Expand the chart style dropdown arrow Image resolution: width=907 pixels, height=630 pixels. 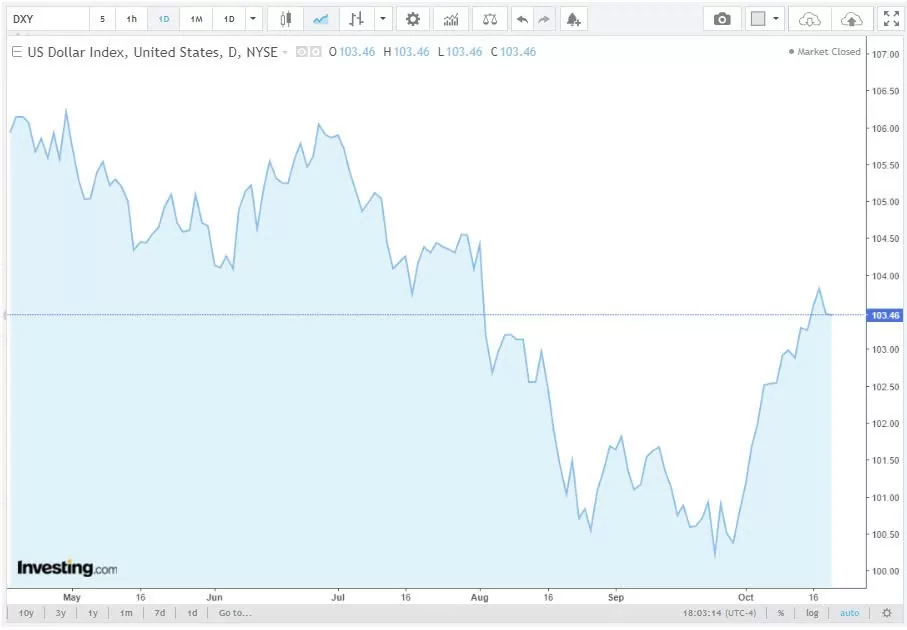383,19
